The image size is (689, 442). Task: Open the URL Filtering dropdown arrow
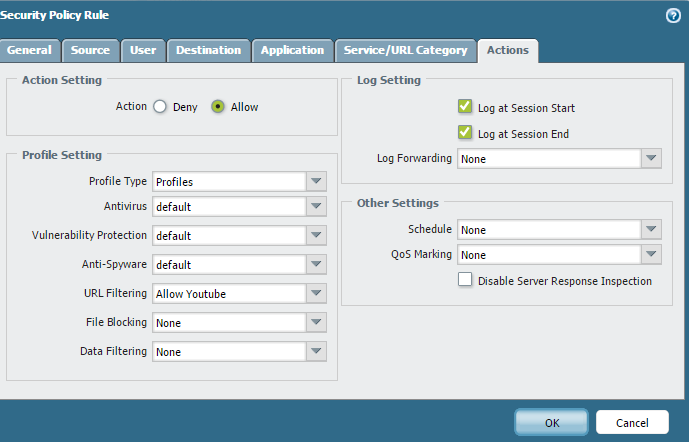[316, 294]
